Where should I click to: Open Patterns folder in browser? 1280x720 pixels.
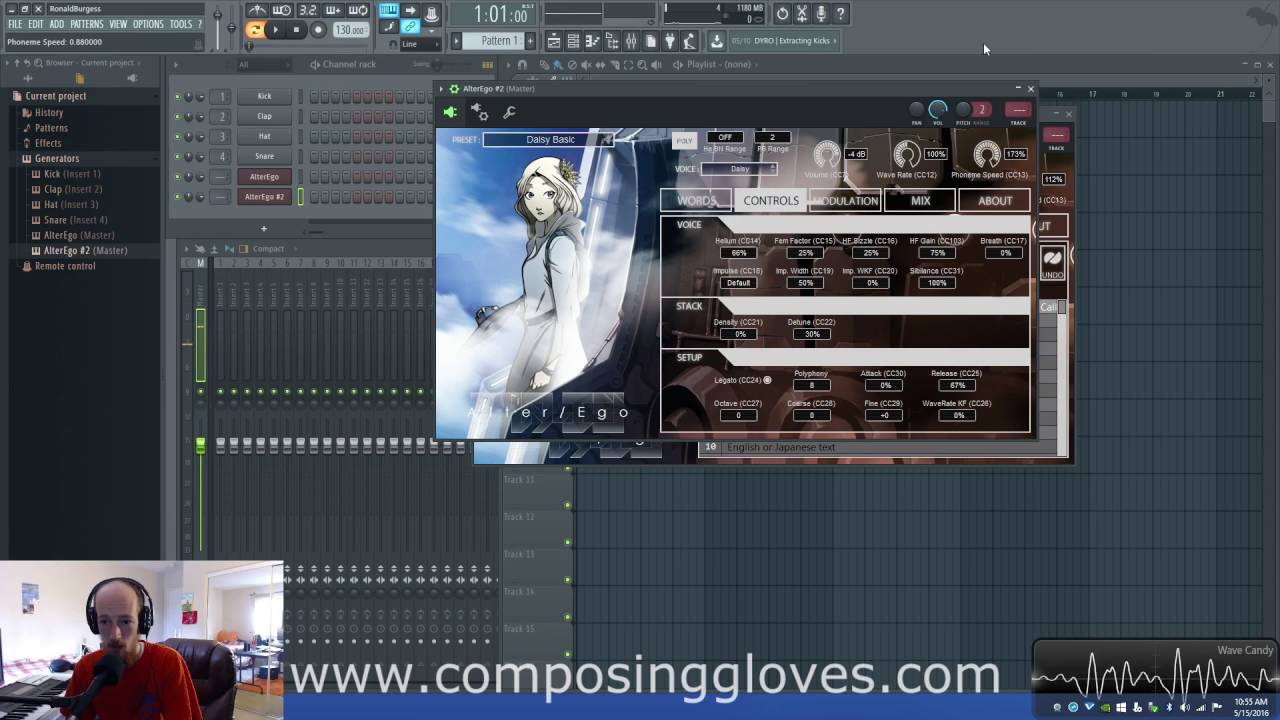[51, 128]
